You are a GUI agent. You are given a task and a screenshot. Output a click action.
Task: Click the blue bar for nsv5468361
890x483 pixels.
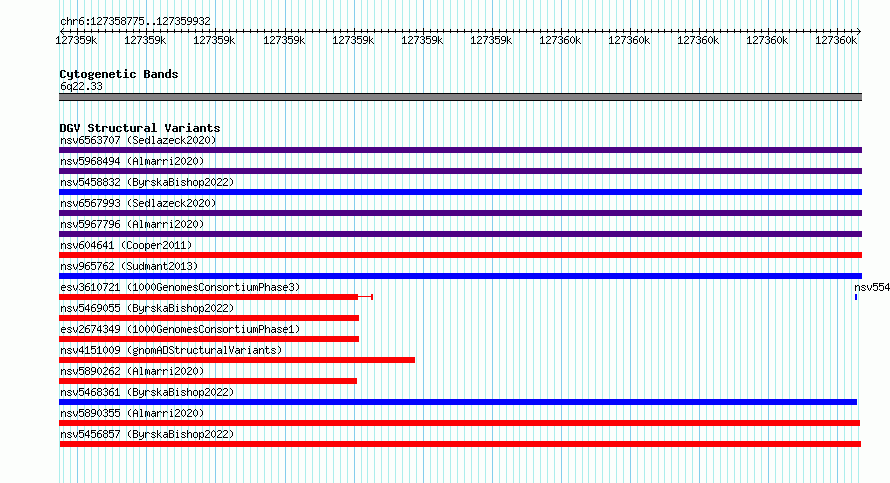(x=458, y=402)
